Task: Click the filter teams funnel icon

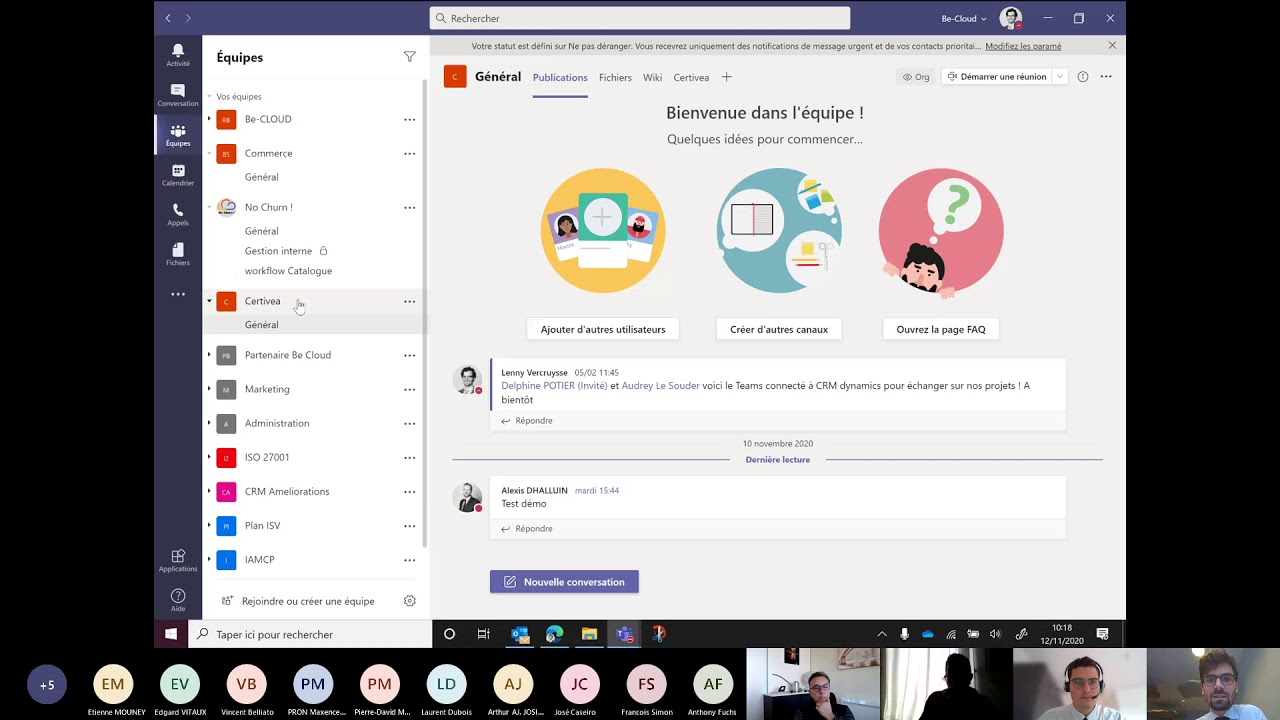Action: 410,57
